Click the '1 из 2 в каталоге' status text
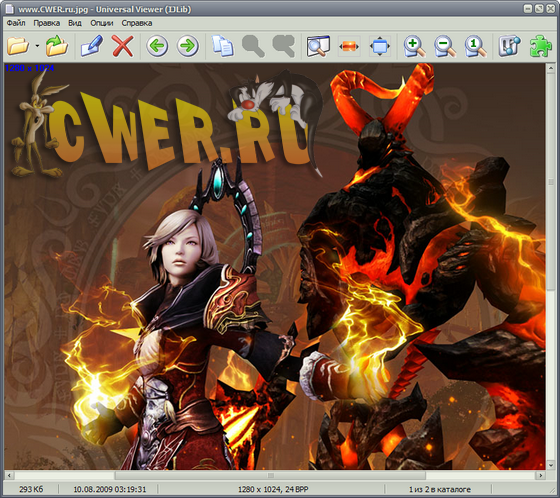The width and height of the screenshot is (560, 498). click(x=440, y=489)
